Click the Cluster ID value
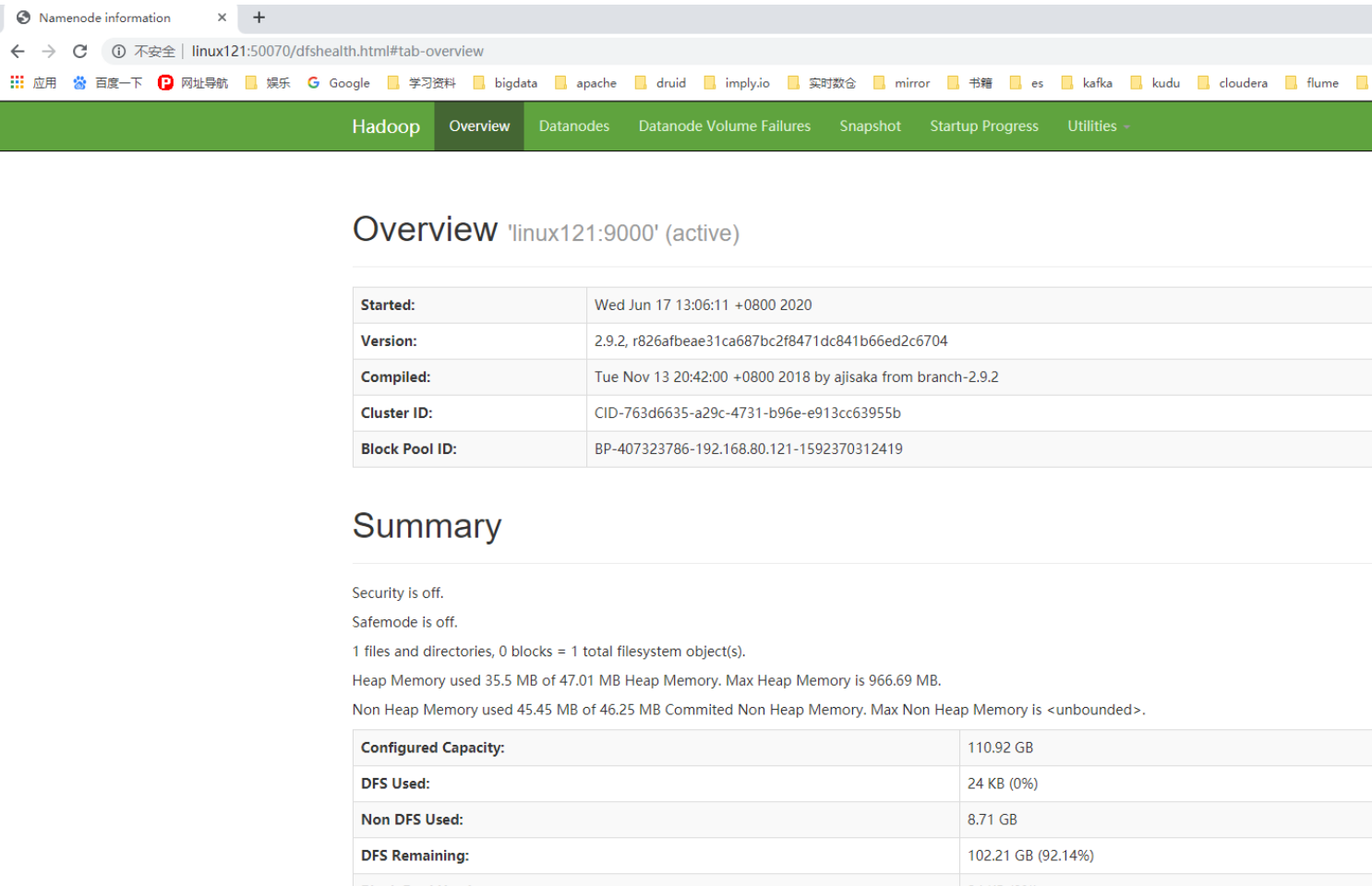 click(x=748, y=413)
